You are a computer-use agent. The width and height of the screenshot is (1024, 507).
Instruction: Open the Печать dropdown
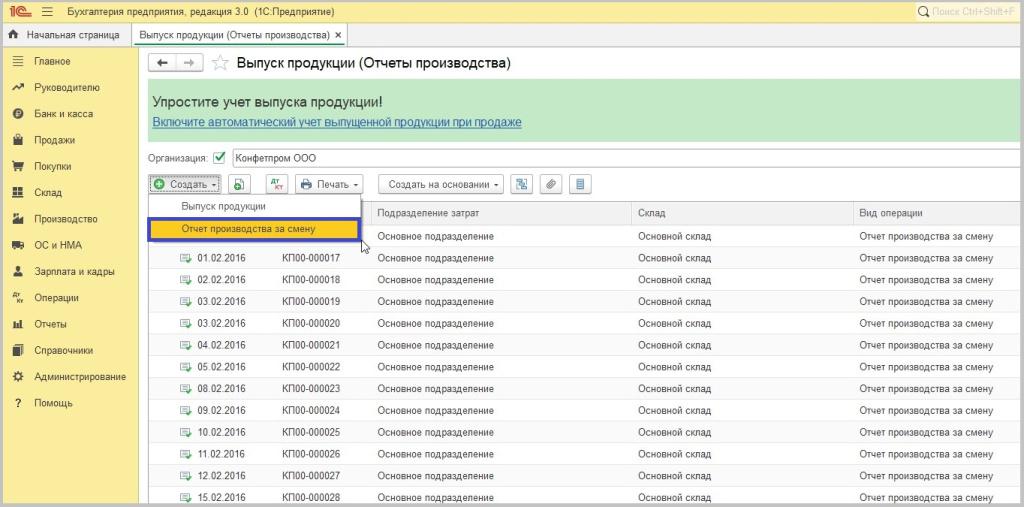pos(330,184)
